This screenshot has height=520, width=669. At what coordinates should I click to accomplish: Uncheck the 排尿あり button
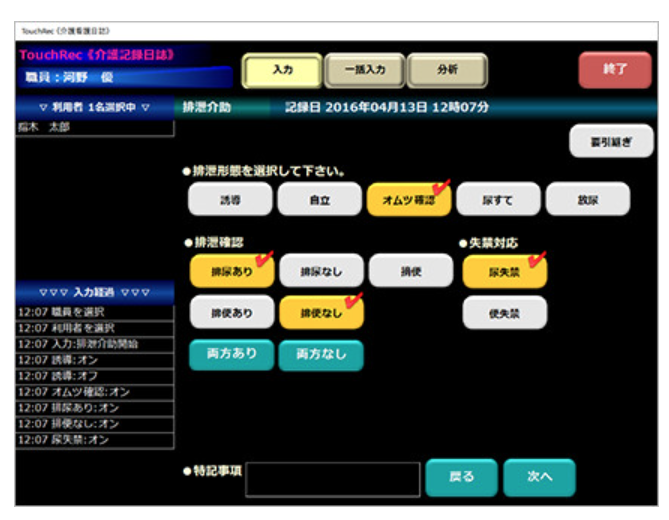231,270
